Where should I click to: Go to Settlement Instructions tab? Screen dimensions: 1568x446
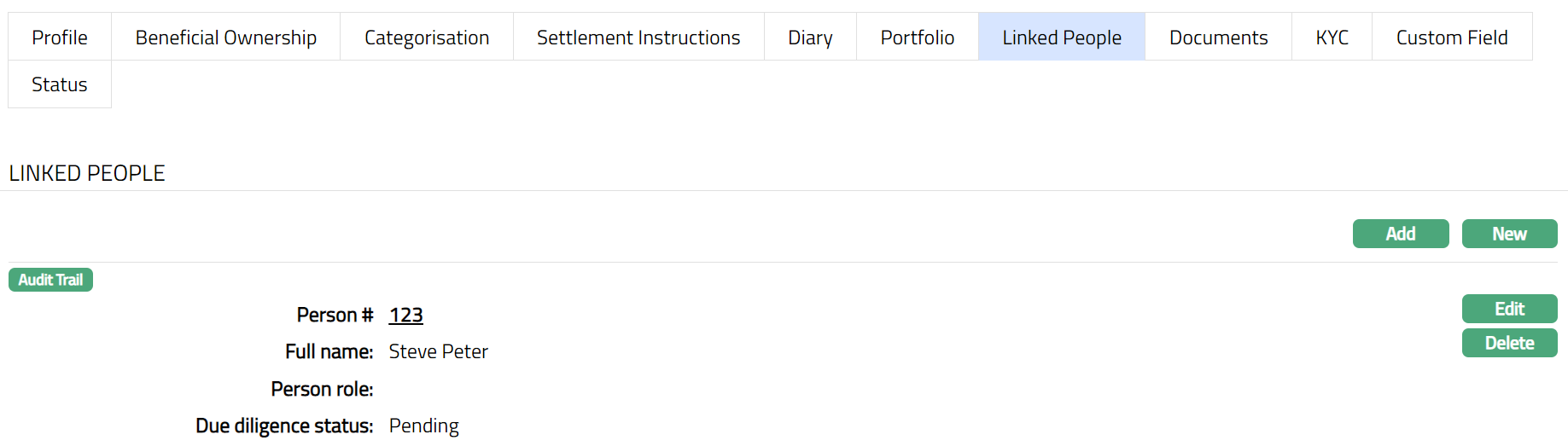[638, 38]
